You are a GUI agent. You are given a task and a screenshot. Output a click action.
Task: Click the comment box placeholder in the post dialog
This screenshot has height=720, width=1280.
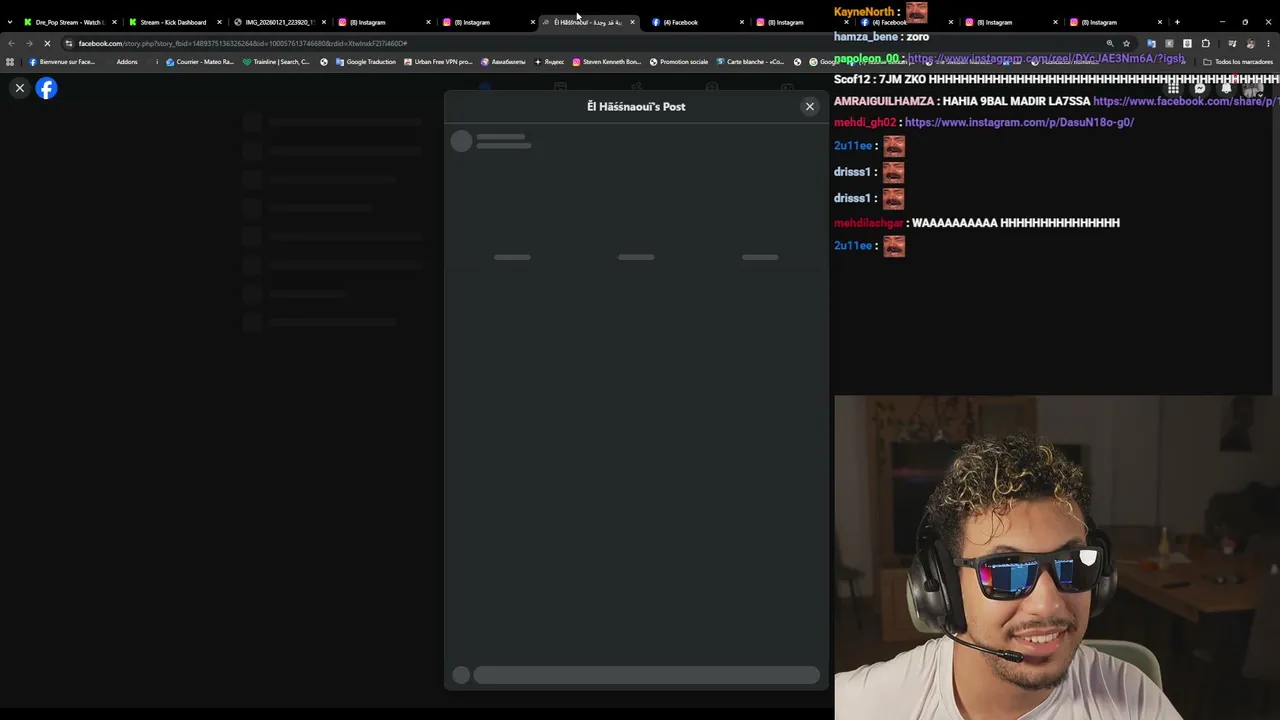point(646,675)
